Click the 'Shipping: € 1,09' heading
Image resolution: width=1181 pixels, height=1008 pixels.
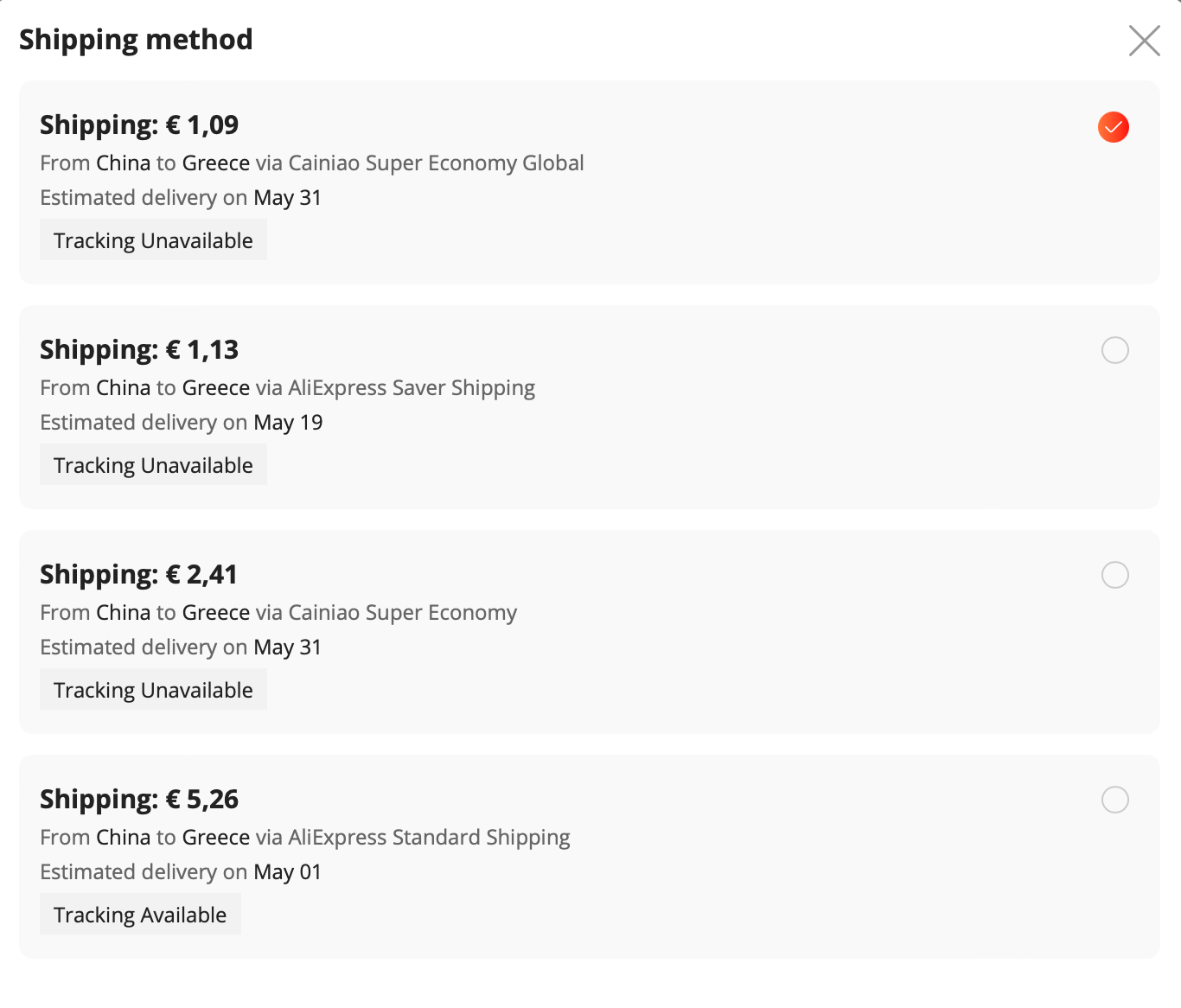click(139, 125)
